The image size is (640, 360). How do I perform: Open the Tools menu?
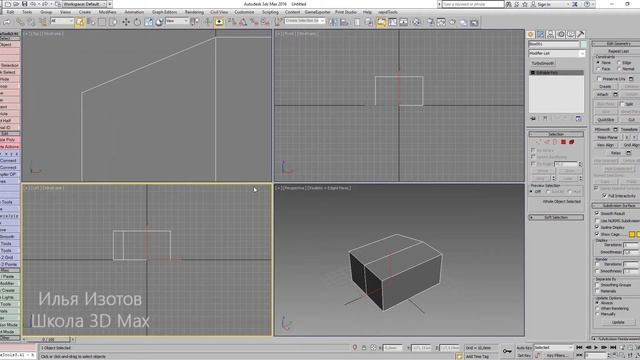point(27,12)
